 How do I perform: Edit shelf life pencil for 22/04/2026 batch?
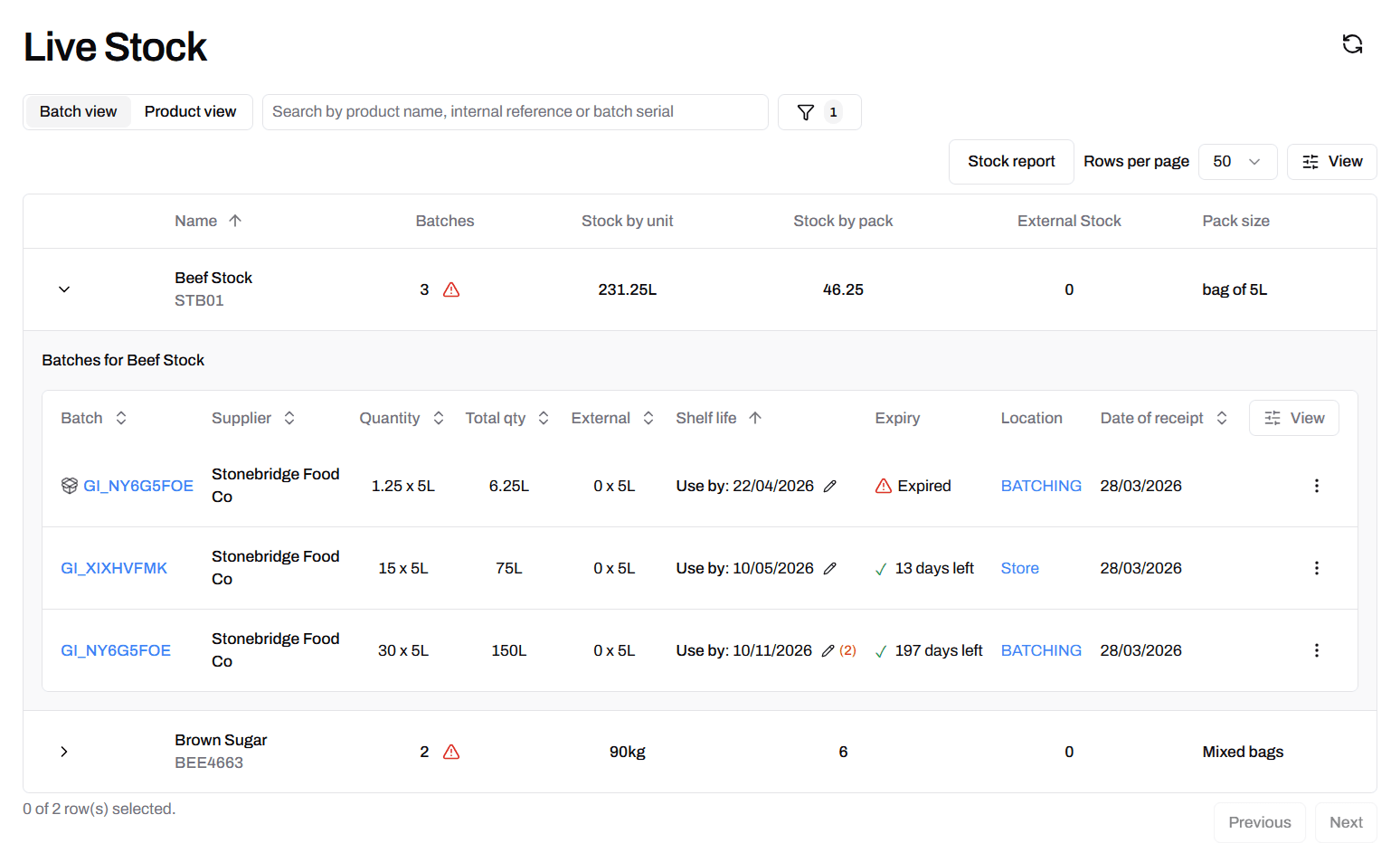pos(830,487)
